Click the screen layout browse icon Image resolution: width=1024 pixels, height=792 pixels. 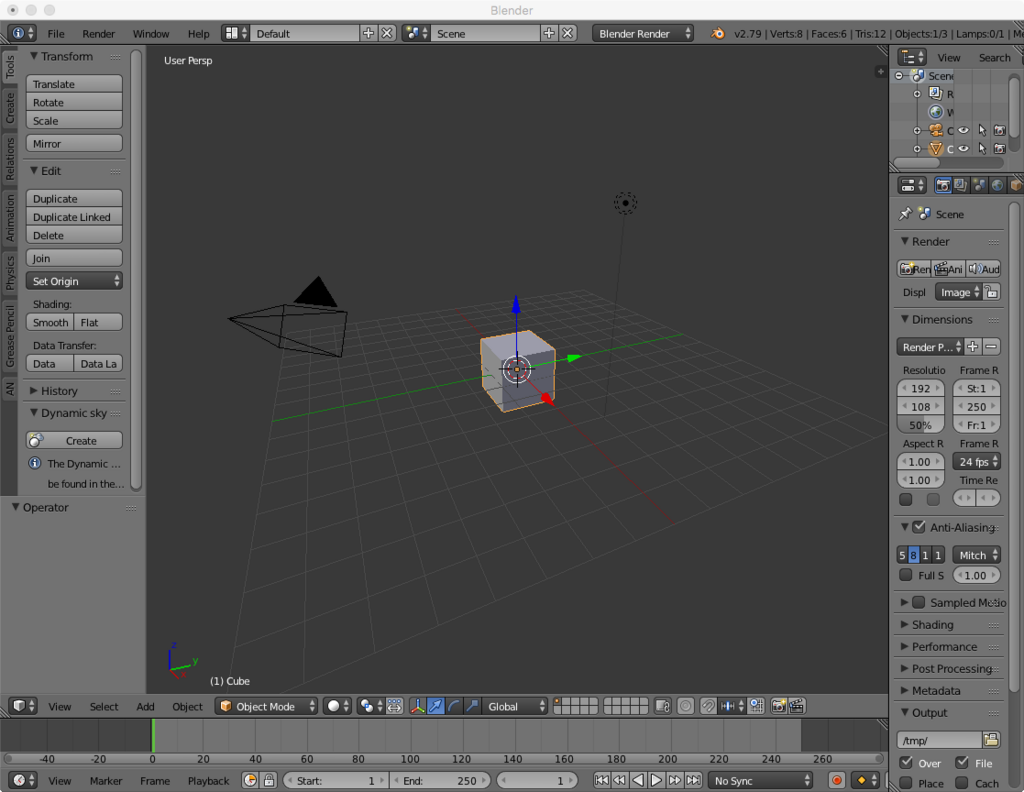coord(235,33)
